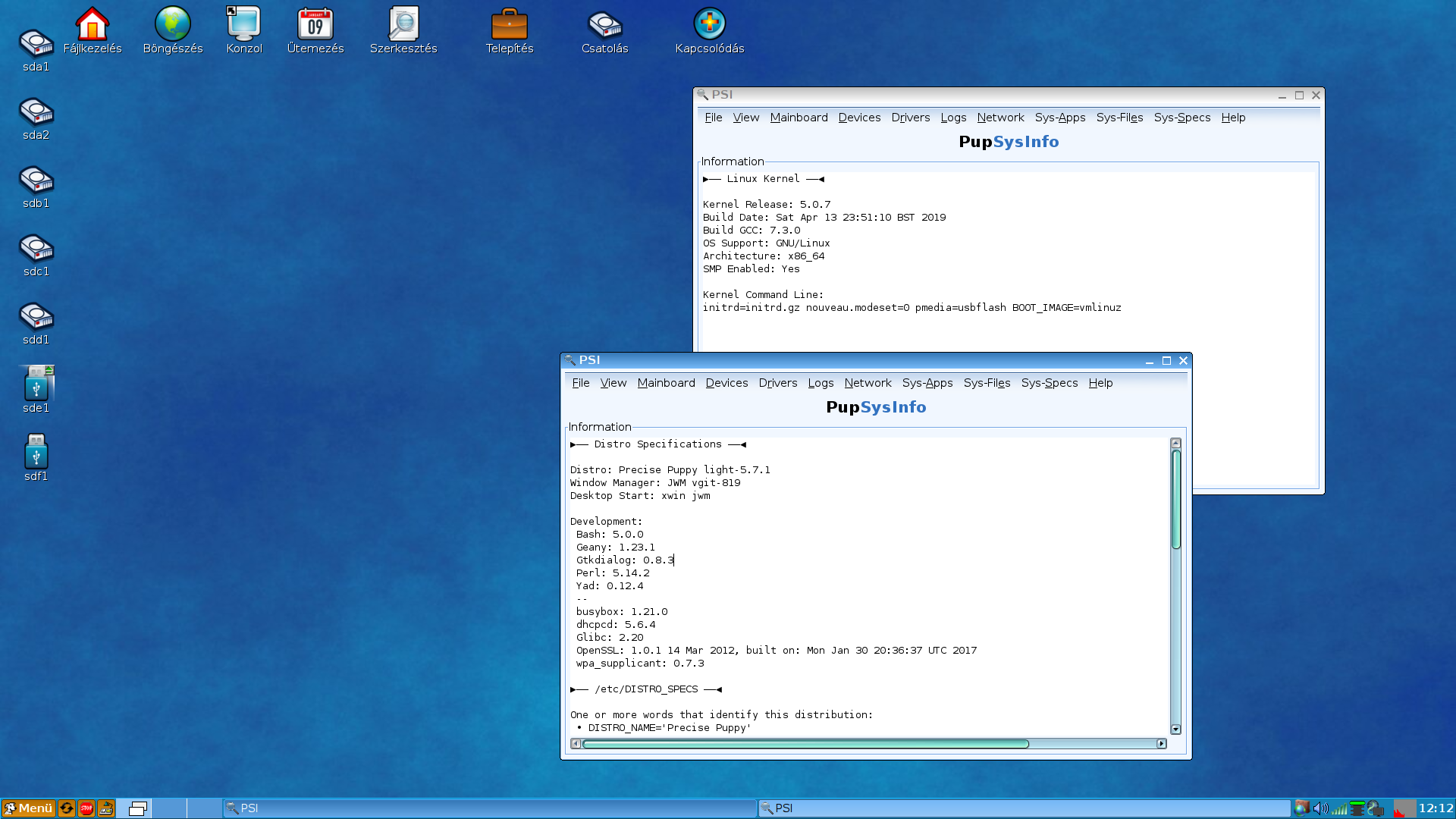Screen dimensions: 1456x819
Task: Open Drivers menu in front PSI window
Action: coord(778,383)
